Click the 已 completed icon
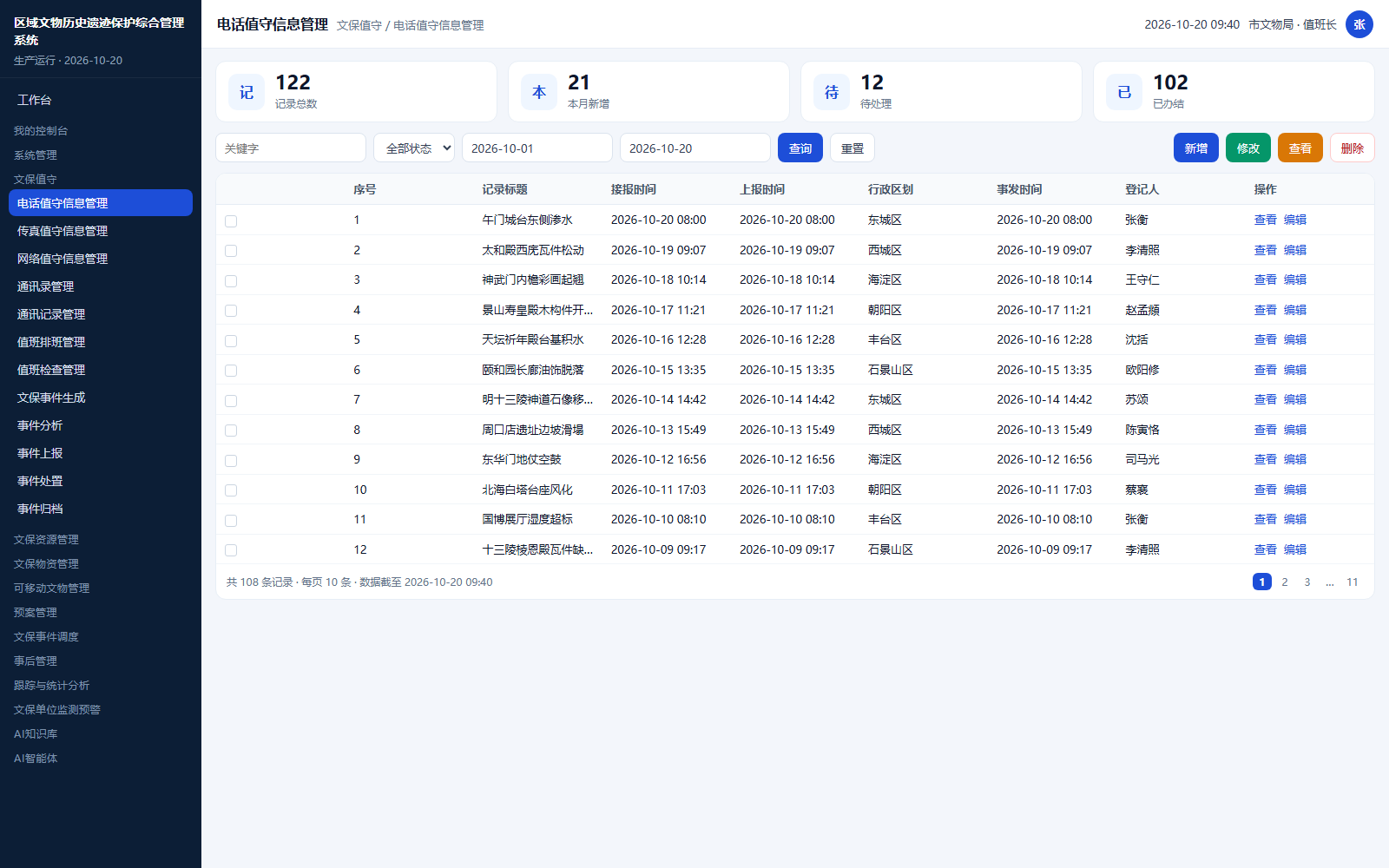The height and width of the screenshot is (868, 1389). (1124, 92)
